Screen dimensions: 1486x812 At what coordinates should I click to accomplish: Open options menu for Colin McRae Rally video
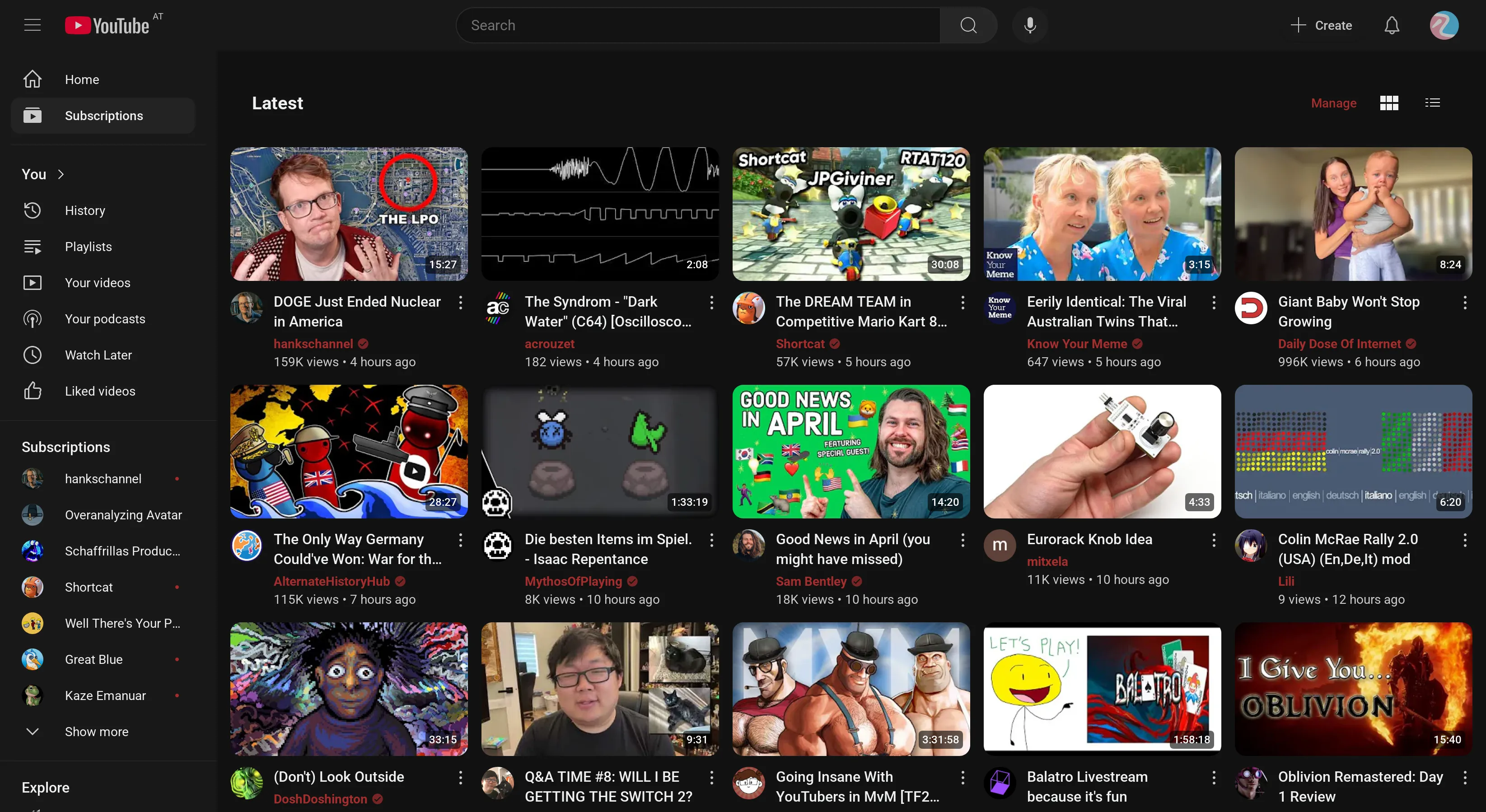(1465, 541)
